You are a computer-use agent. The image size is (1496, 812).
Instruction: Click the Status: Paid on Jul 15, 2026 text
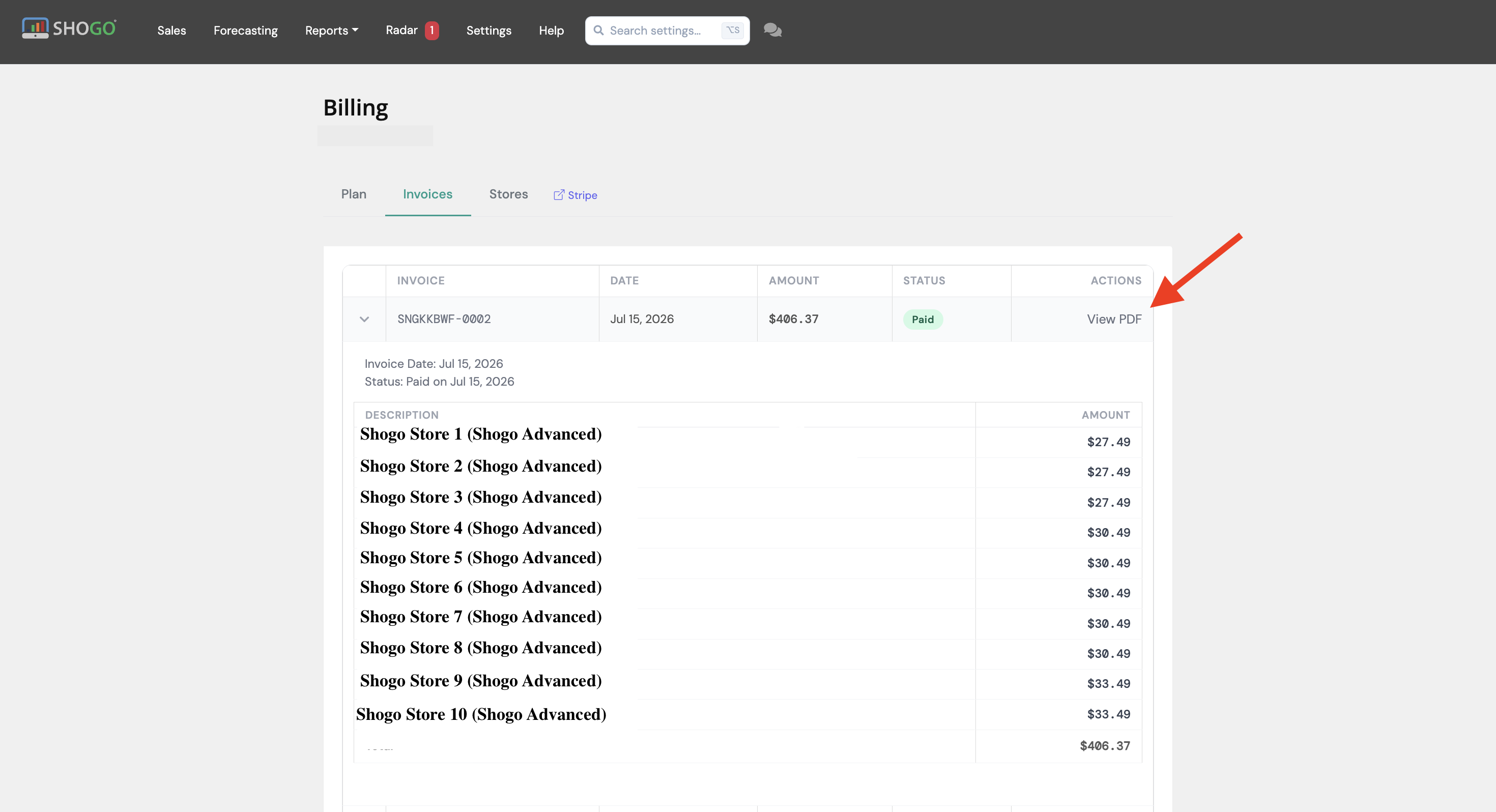439,382
